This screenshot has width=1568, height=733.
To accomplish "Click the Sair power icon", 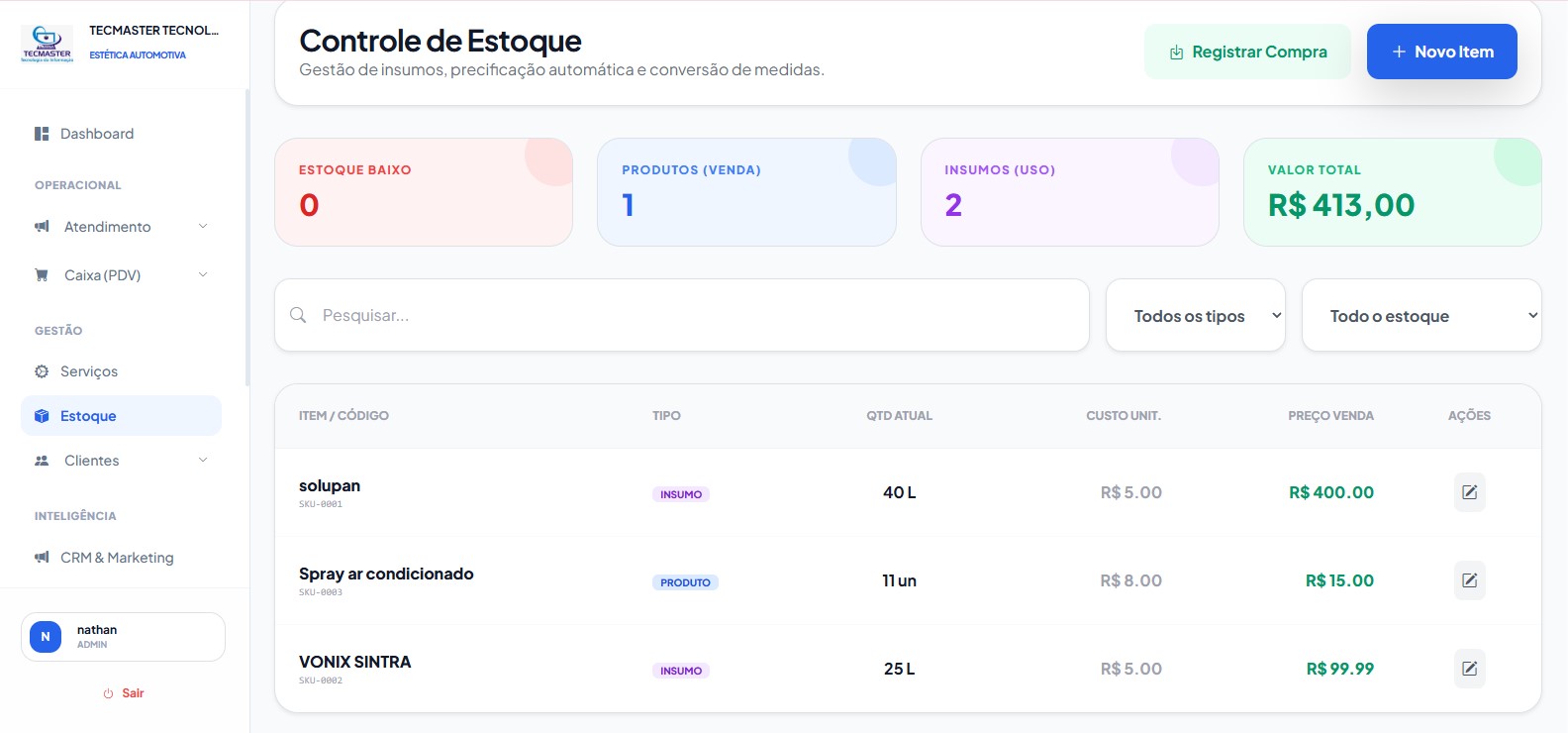I will point(108,693).
